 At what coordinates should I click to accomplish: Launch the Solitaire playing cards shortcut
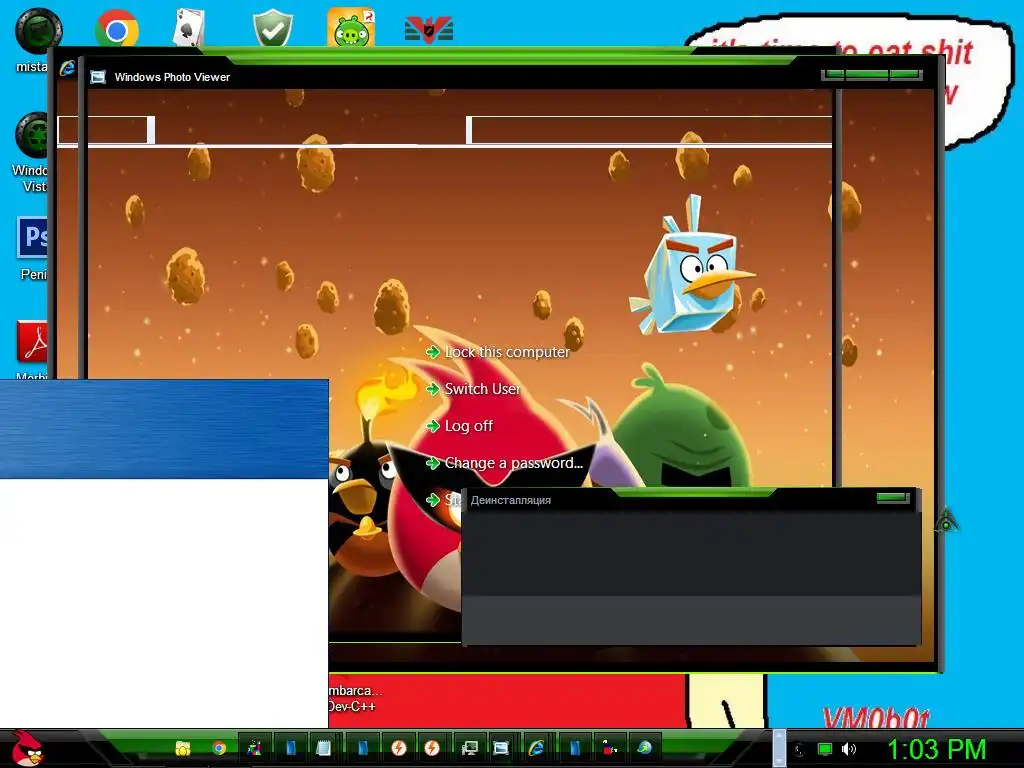tap(189, 28)
